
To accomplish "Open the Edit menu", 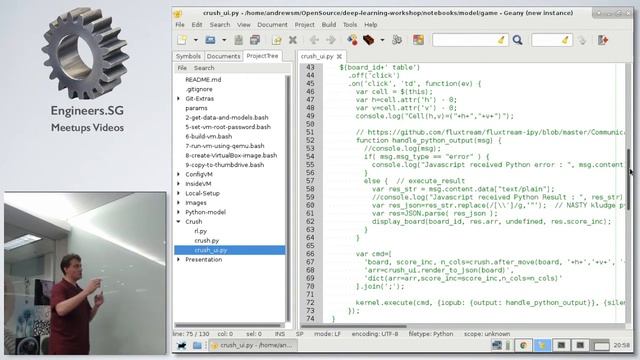I will (197, 24).
